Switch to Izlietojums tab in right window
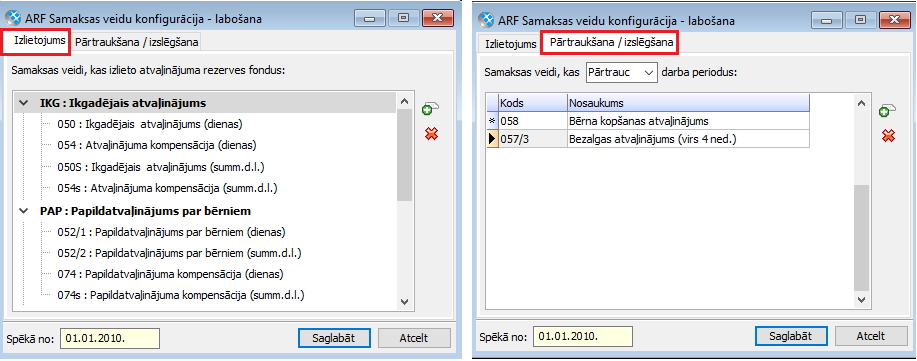 (511, 44)
